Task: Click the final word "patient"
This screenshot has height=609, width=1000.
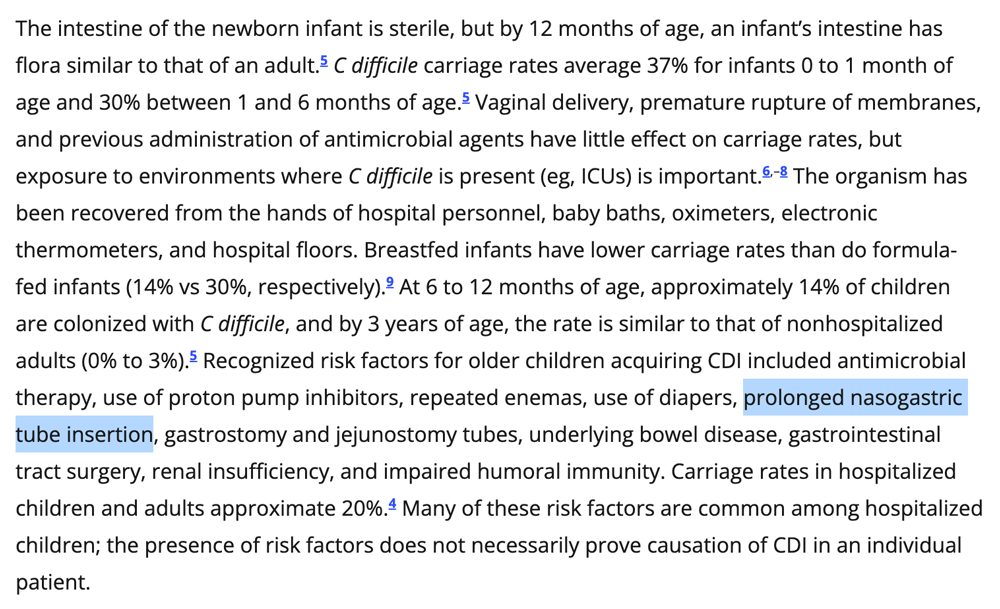Action: point(50,583)
